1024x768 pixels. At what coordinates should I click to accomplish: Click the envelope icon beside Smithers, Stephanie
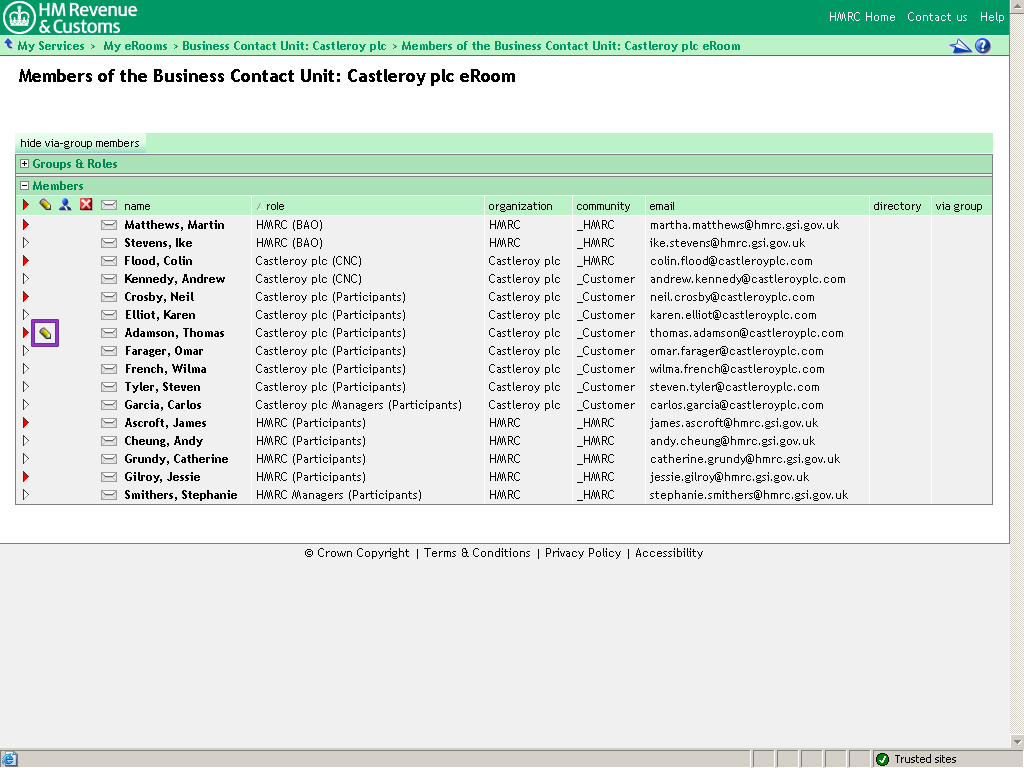click(109, 495)
